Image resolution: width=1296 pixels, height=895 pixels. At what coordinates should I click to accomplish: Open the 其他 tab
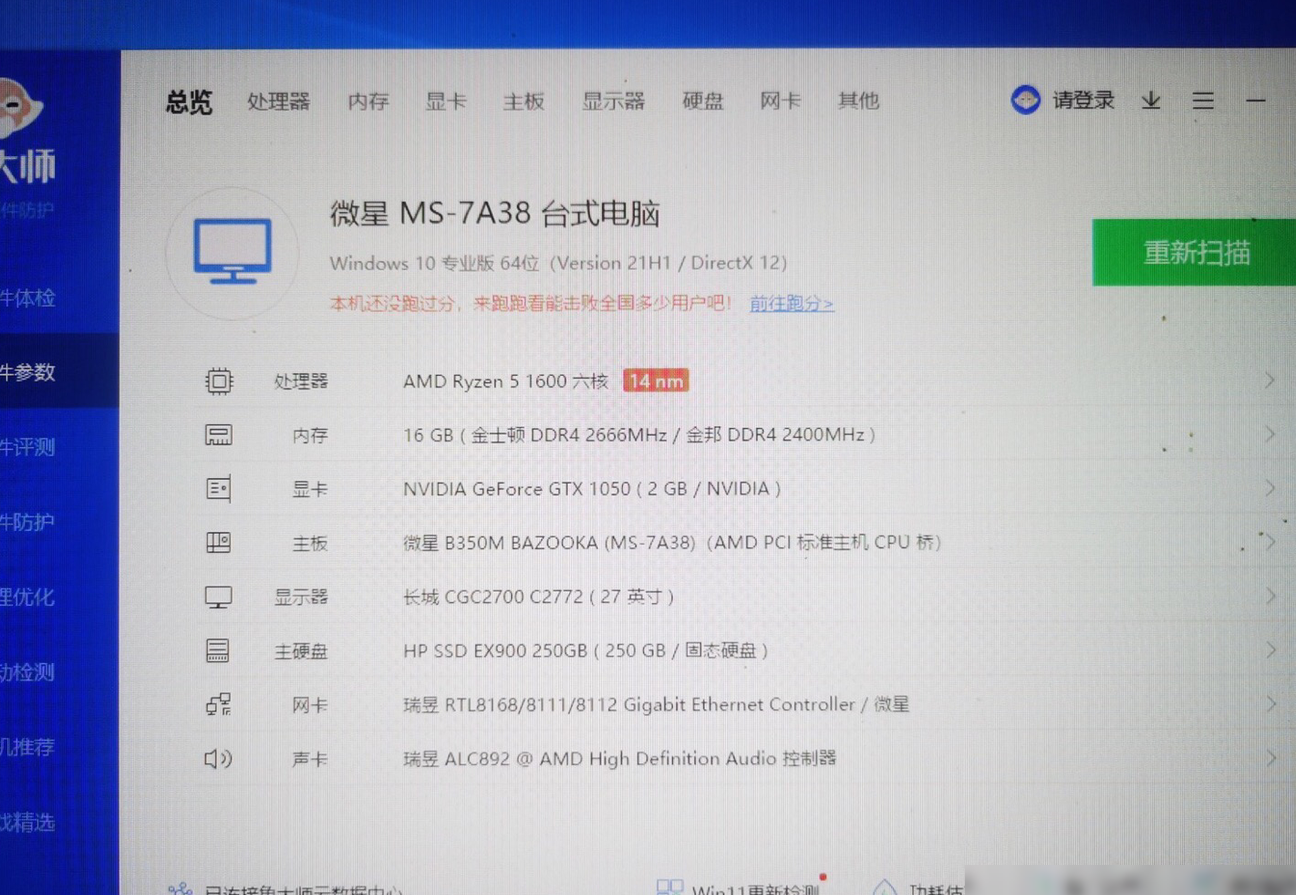[858, 101]
